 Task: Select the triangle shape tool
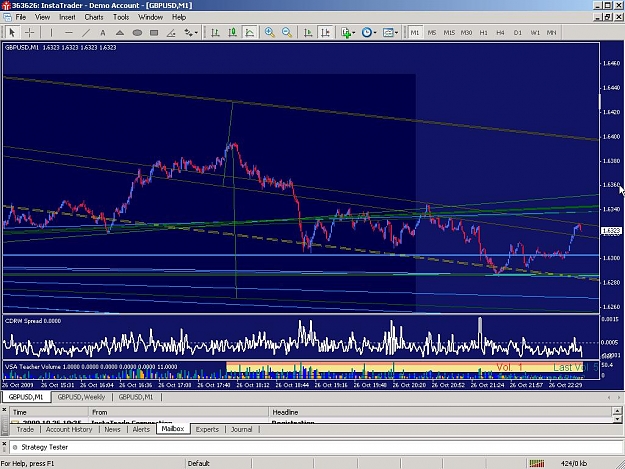pos(120,33)
